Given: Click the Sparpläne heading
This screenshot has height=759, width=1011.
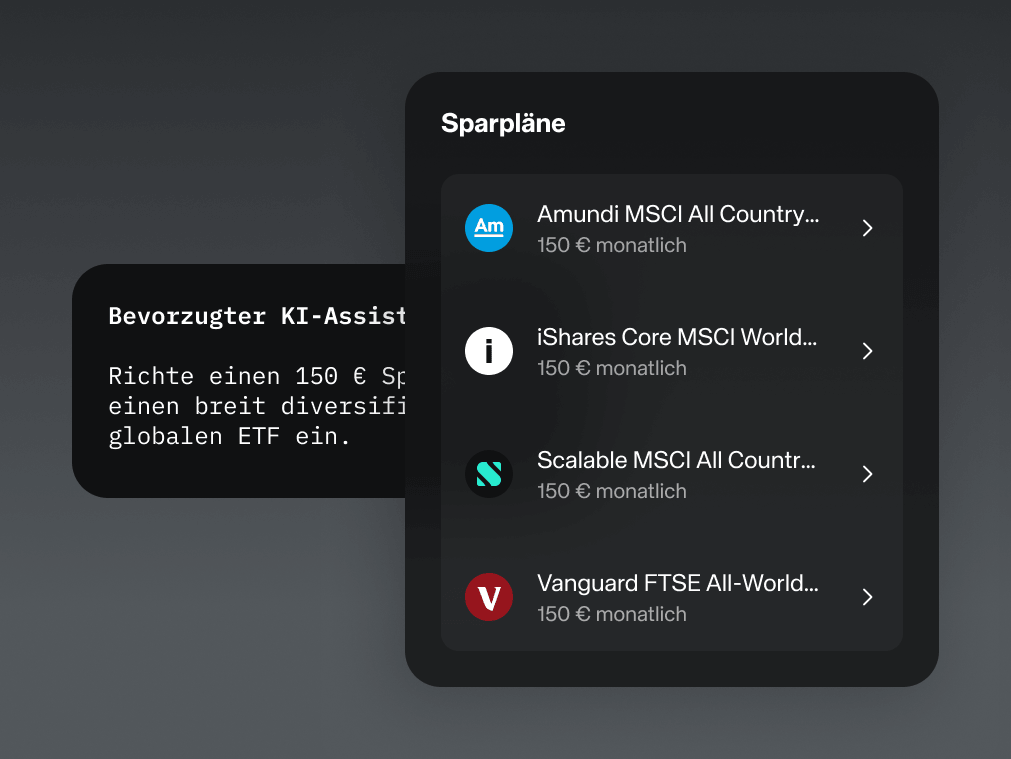Looking at the screenshot, I should [x=503, y=124].
